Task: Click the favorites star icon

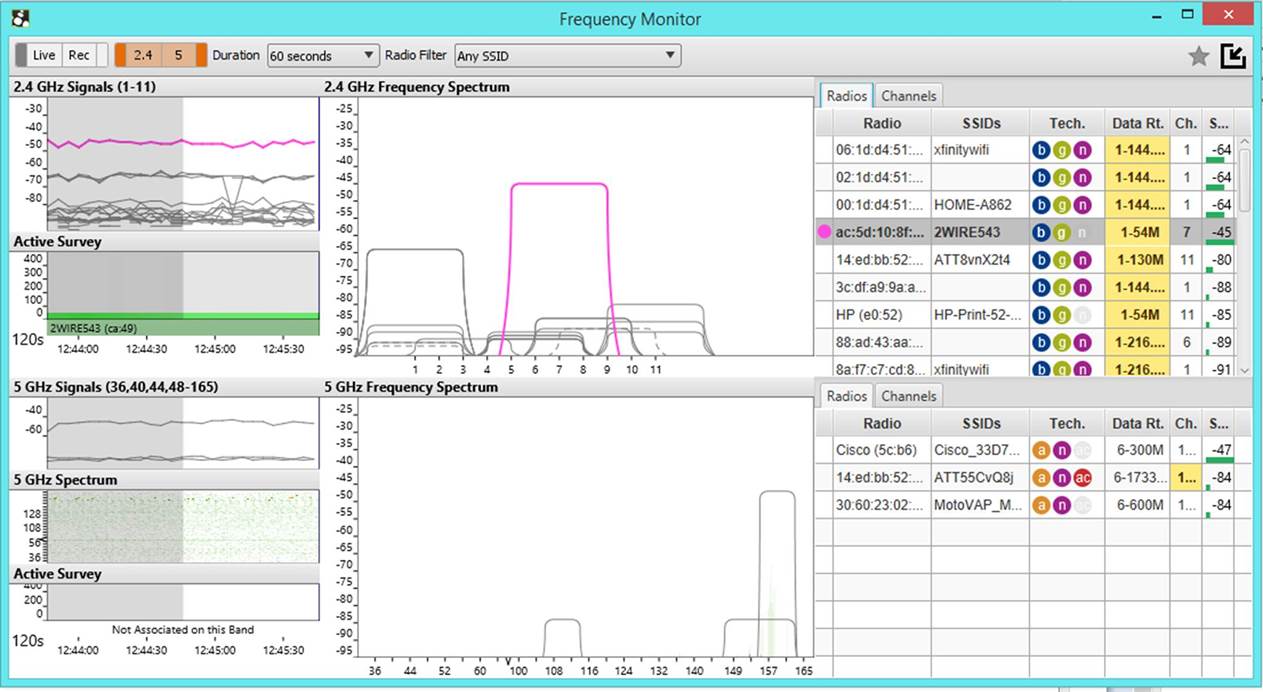Action: pyautogui.click(x=1198, y=56)
